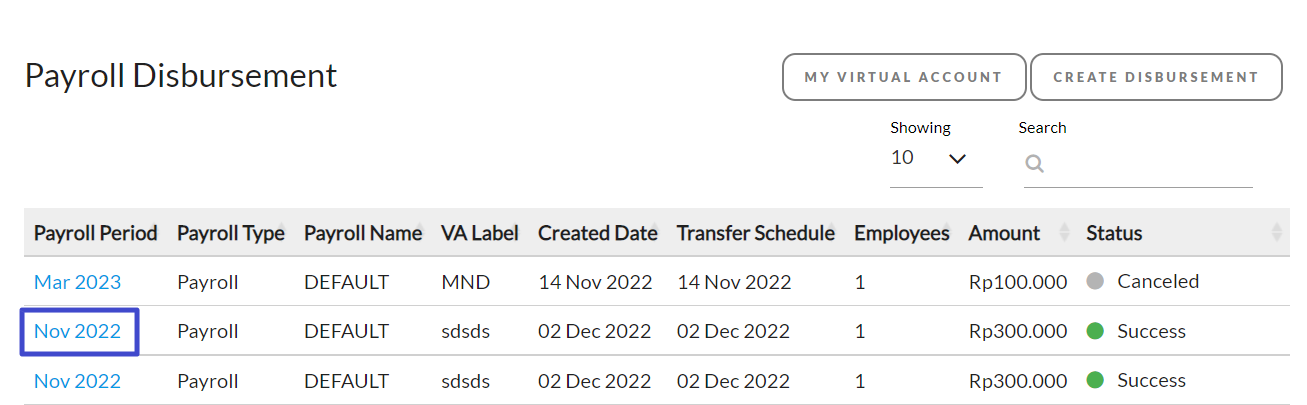Click the green Success dot in second row

click(1095, 331)
